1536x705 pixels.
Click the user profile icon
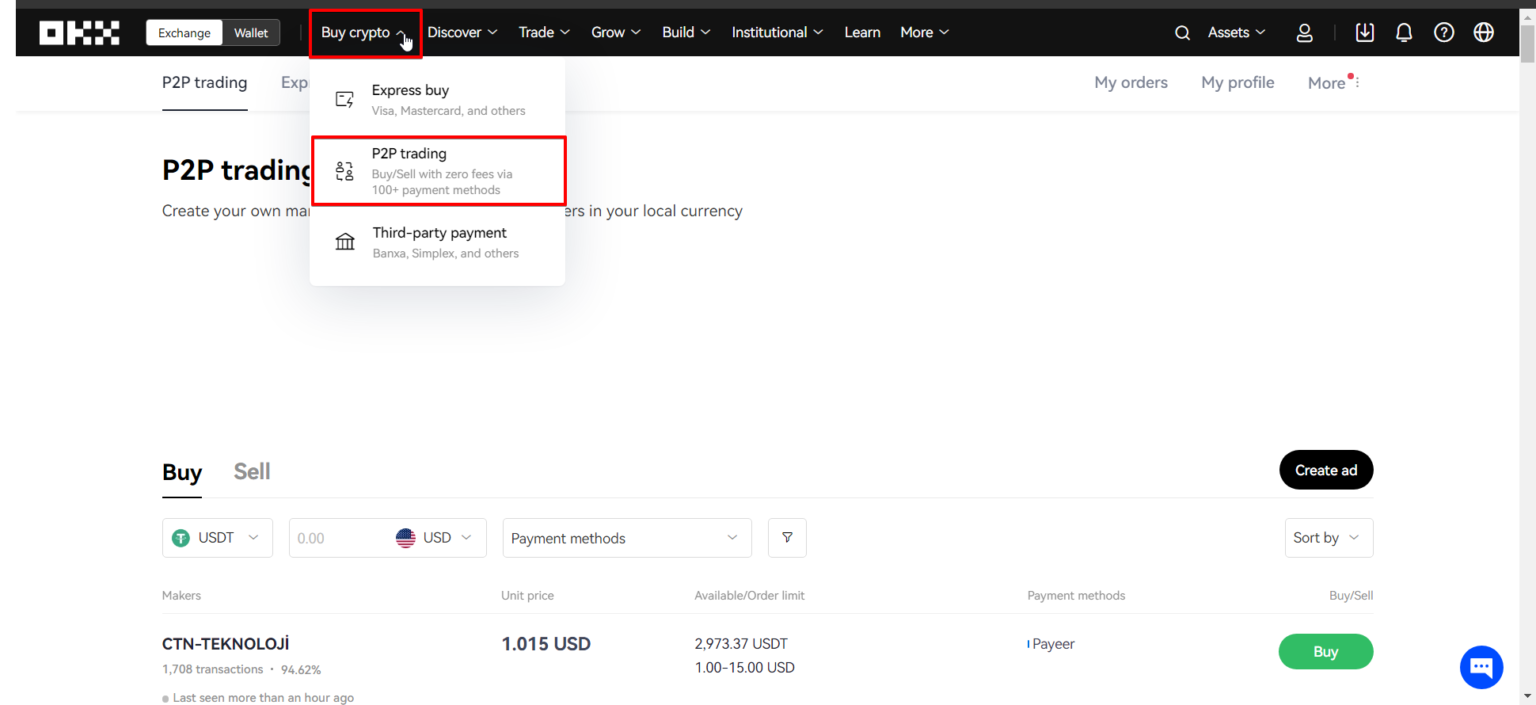(x=1304, y=32)
